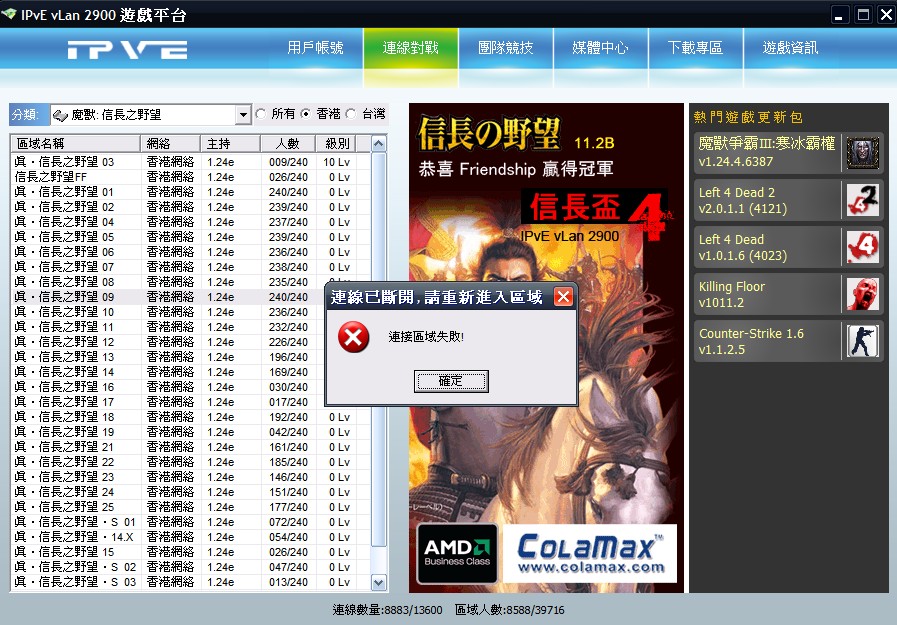Select room 真·信長之野望 18

191,417
